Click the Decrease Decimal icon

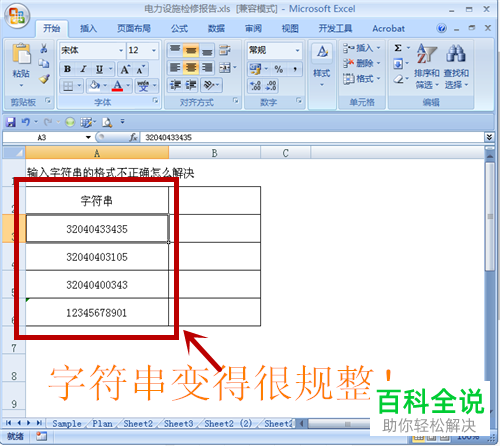[x=271, y=86]
